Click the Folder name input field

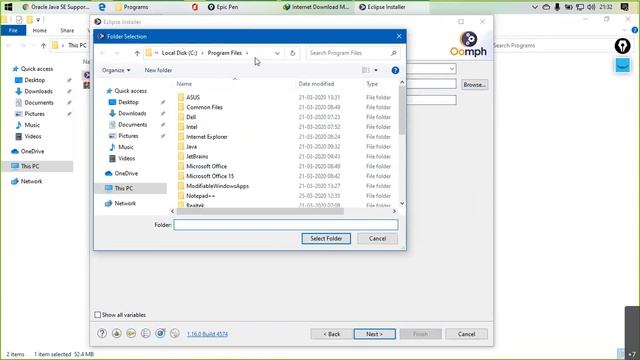pos(286,224)
